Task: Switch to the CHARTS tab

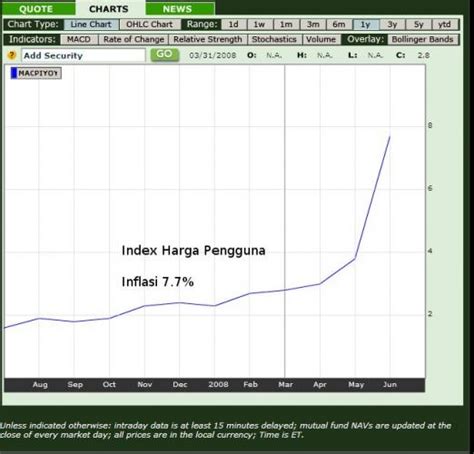Action: click(x=109, y=9)
